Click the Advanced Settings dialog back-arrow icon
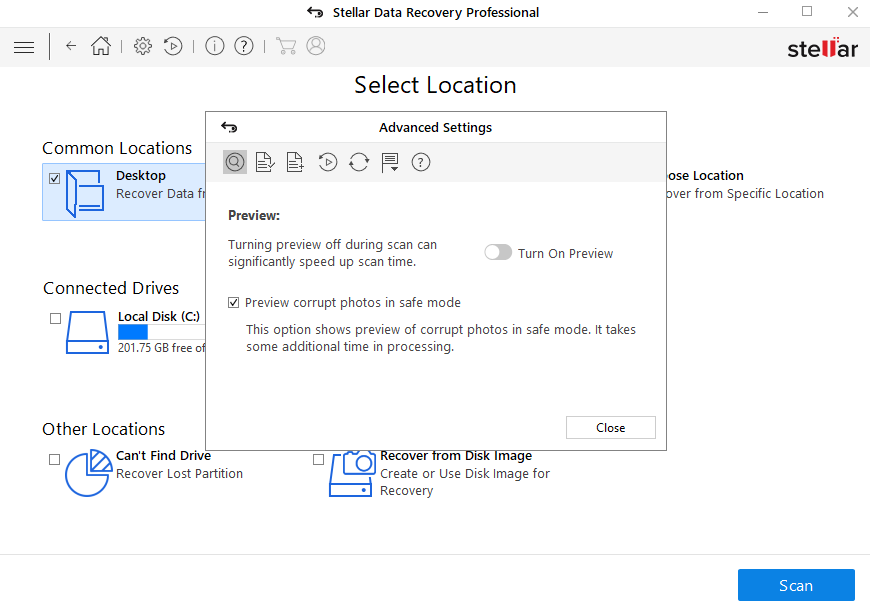The image size is (870, 614). point(229,127)
